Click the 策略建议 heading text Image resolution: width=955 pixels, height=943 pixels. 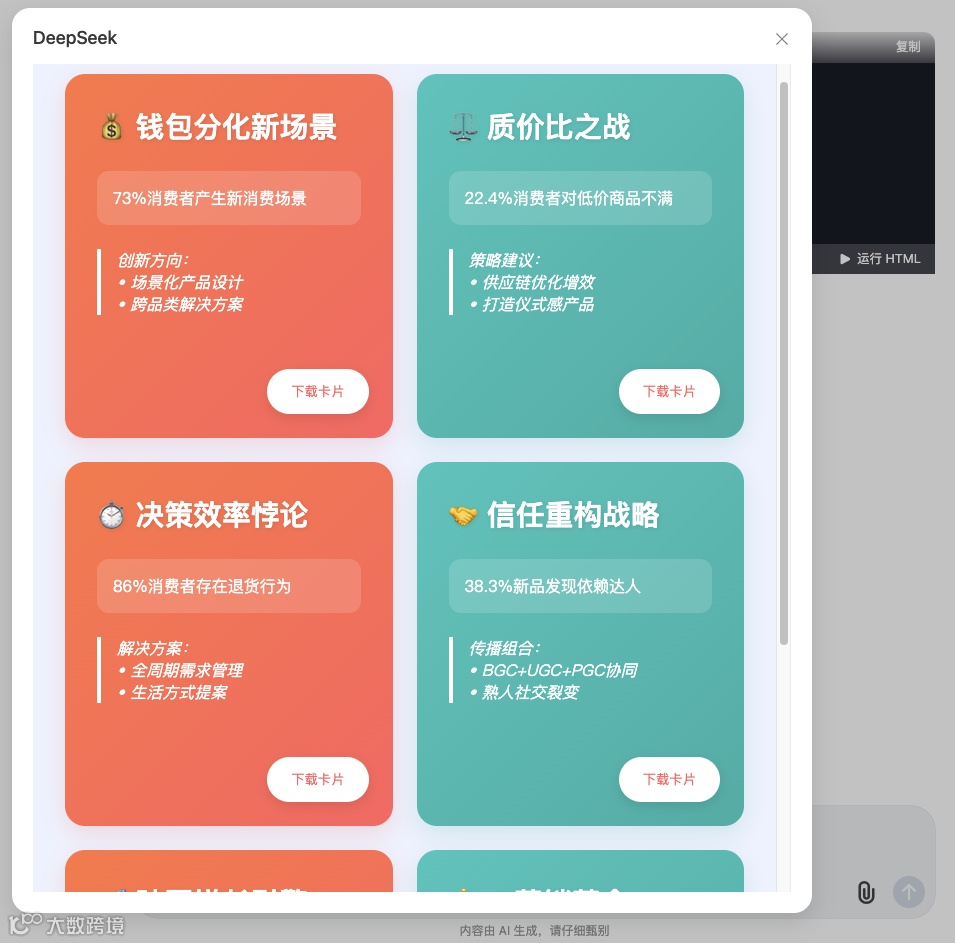[504, 260]
